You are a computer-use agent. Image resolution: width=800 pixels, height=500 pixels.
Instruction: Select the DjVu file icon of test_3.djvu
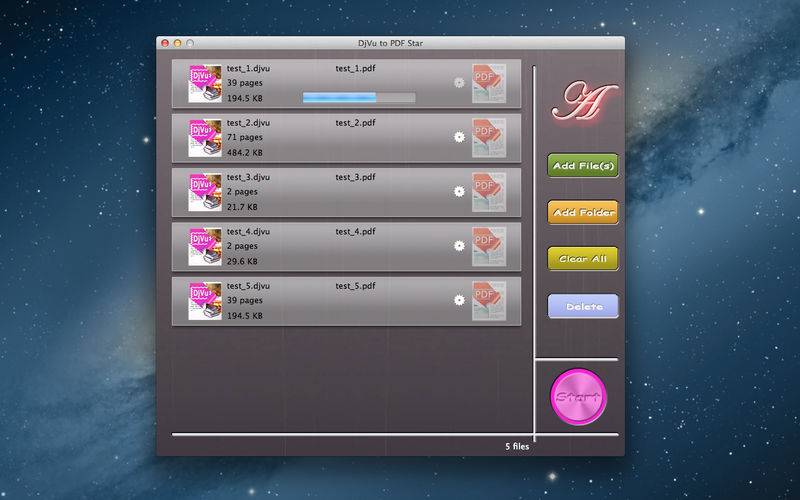pos(205,192)
